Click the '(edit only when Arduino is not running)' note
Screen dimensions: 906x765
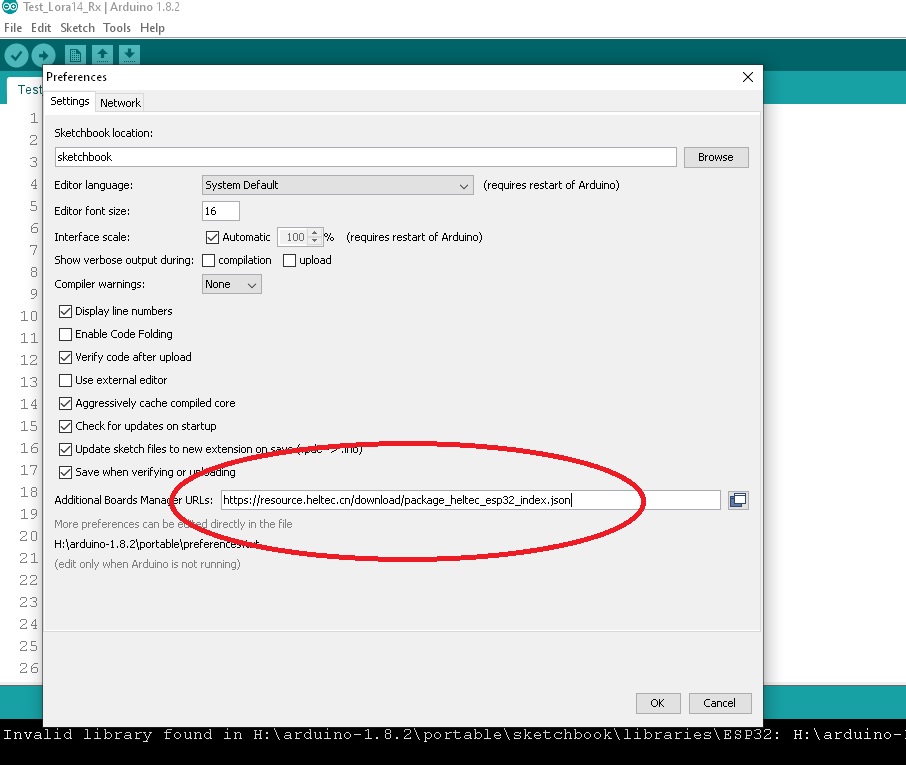(x=147, y=564)
